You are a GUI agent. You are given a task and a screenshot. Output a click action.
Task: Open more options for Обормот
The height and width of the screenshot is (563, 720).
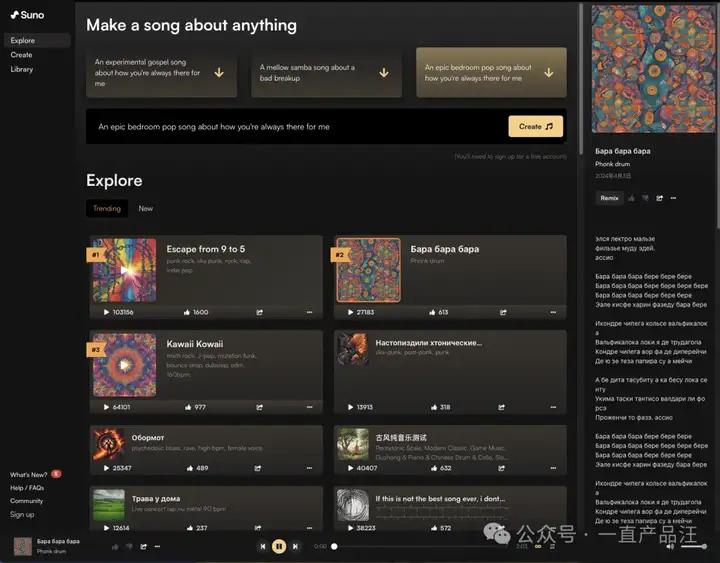(309, 468)
